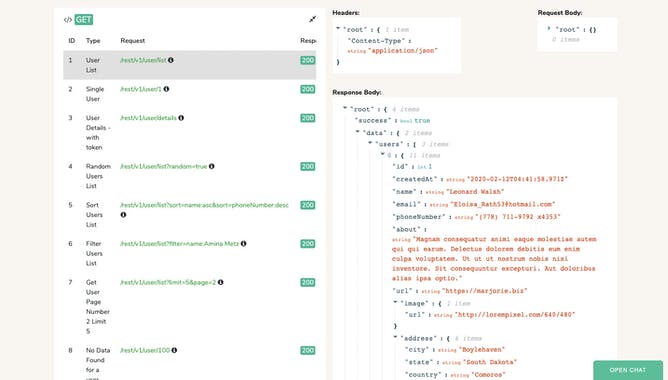
Task: Click the "http://lorempixel.com/640/480" image url value
Action: point(515,315)
